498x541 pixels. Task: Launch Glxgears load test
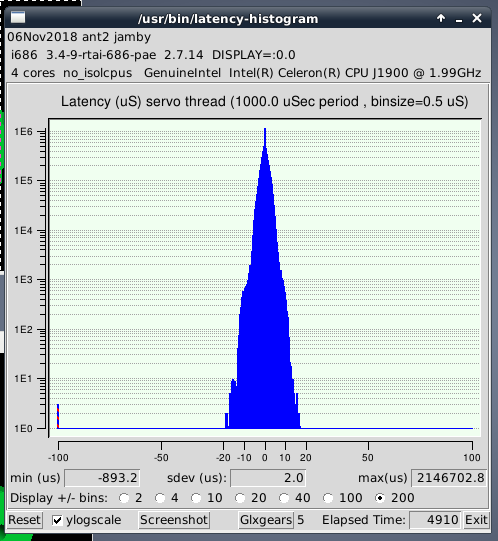266,520
